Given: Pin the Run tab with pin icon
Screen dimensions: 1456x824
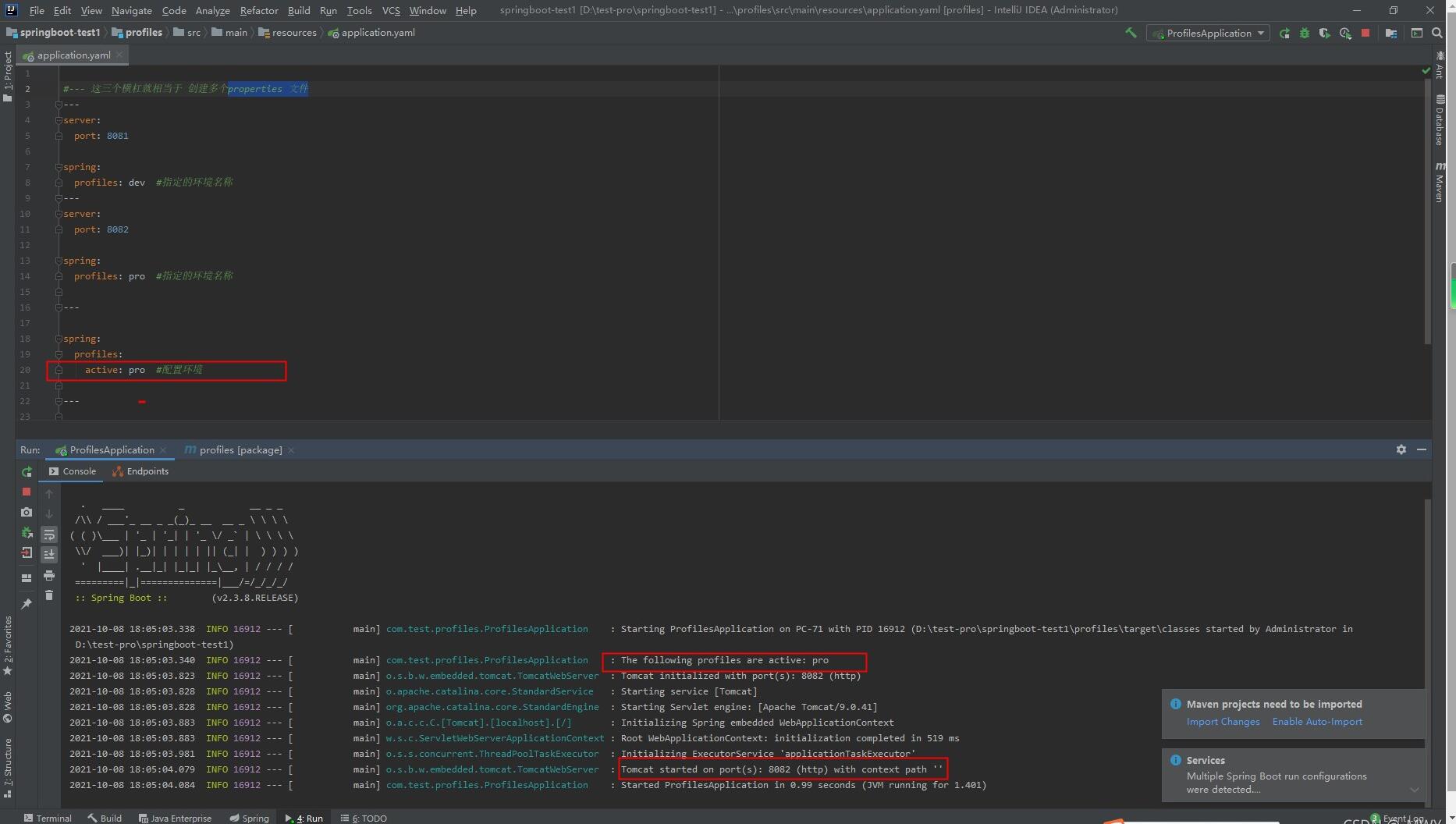Looking at the screenshot, I should (x=27, y=604).
